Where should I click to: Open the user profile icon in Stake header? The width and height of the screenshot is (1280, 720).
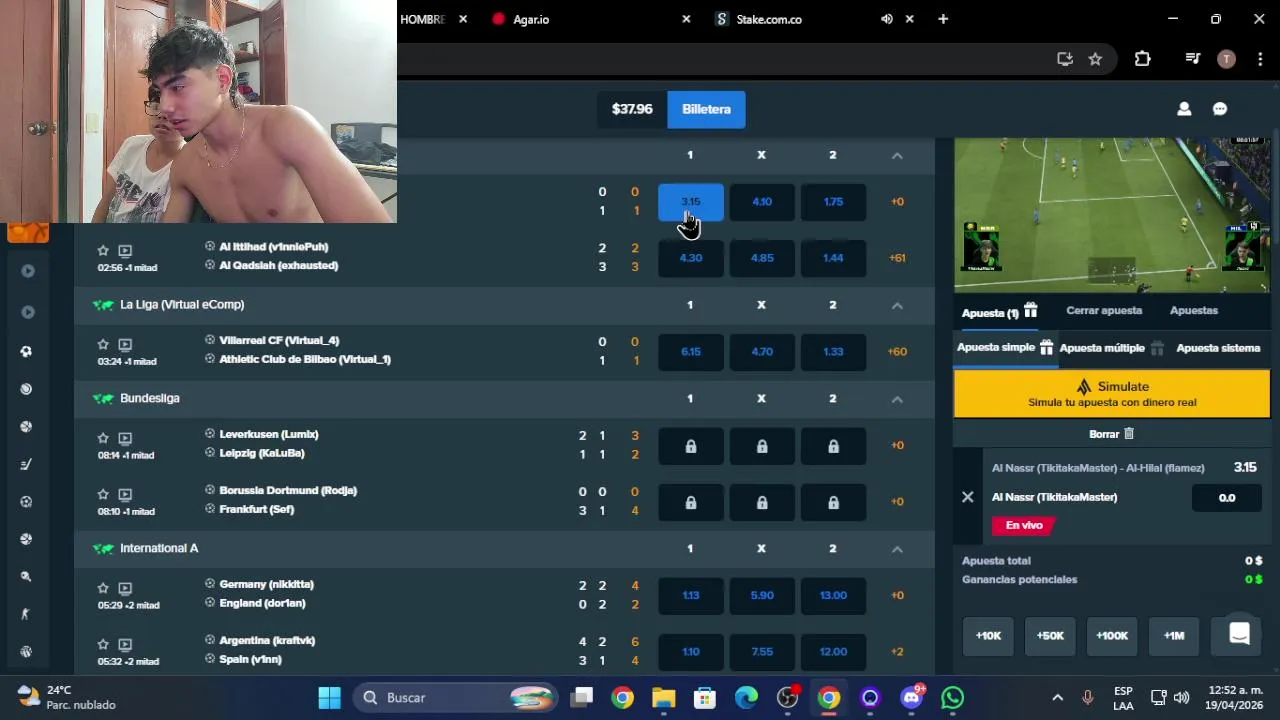(x=1184, y=109)
